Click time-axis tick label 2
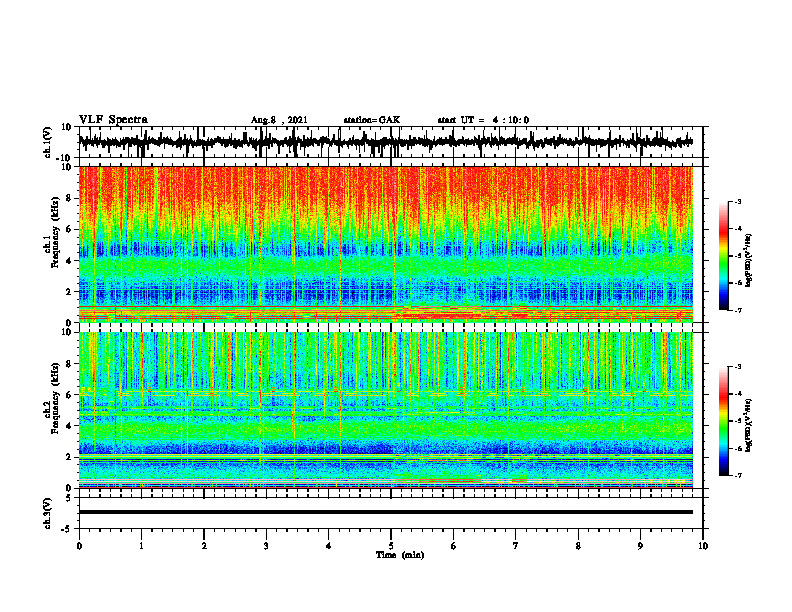Image resolution: width=792 pixels, height=612 pixels. pos(204,546)
